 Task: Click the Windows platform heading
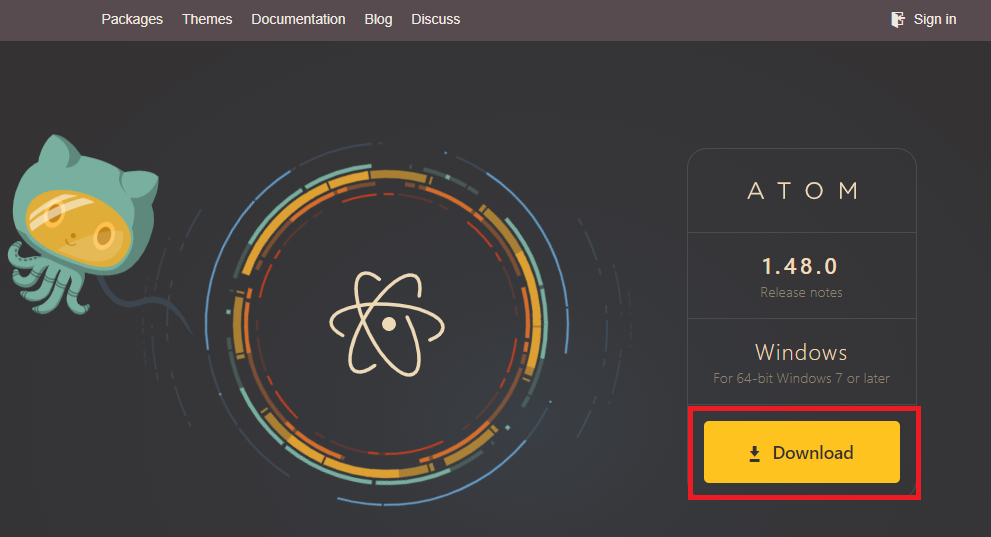pyautogui.click(x=801, y=353)
